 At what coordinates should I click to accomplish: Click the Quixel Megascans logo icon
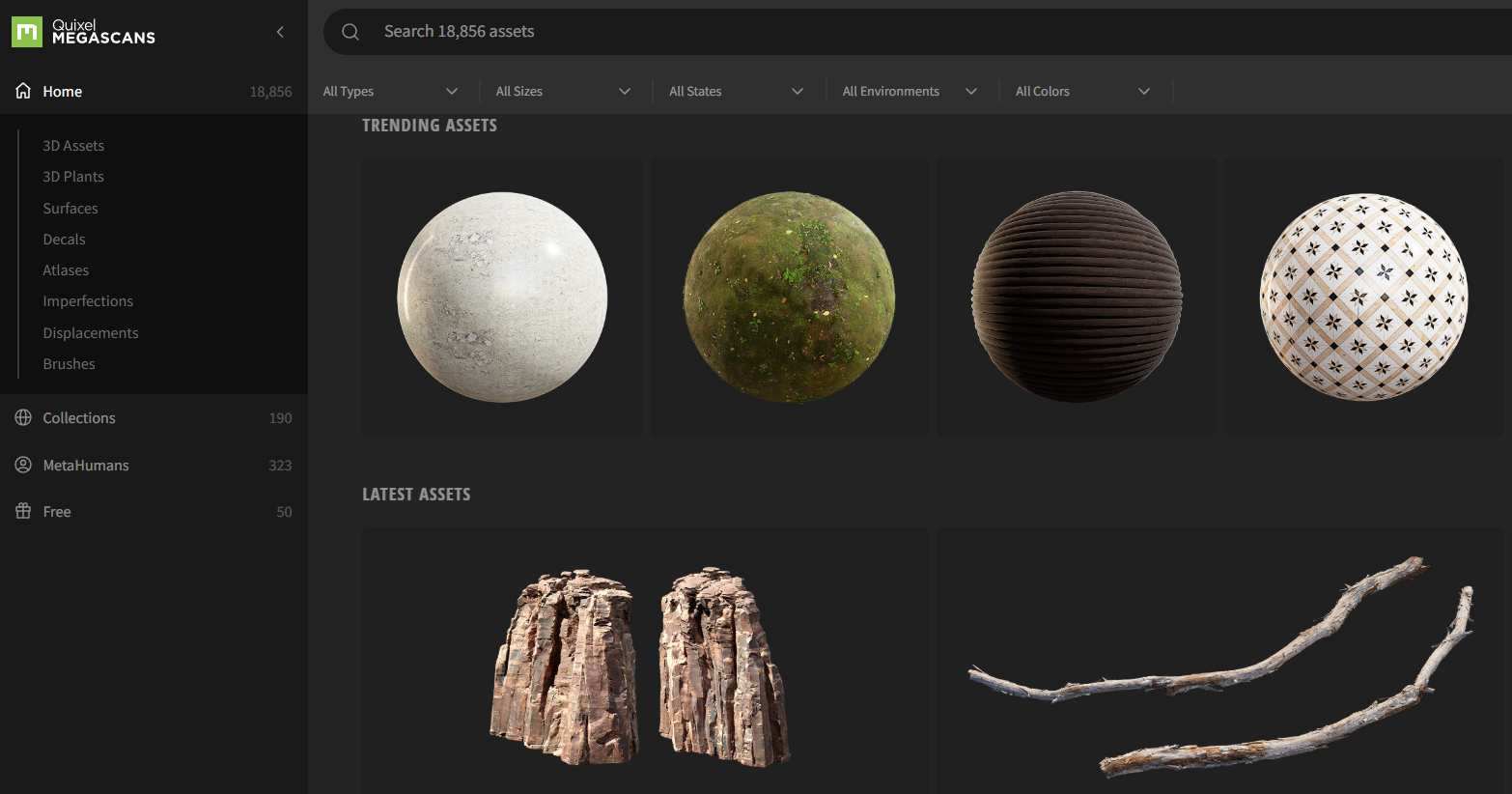pos(27,32)
